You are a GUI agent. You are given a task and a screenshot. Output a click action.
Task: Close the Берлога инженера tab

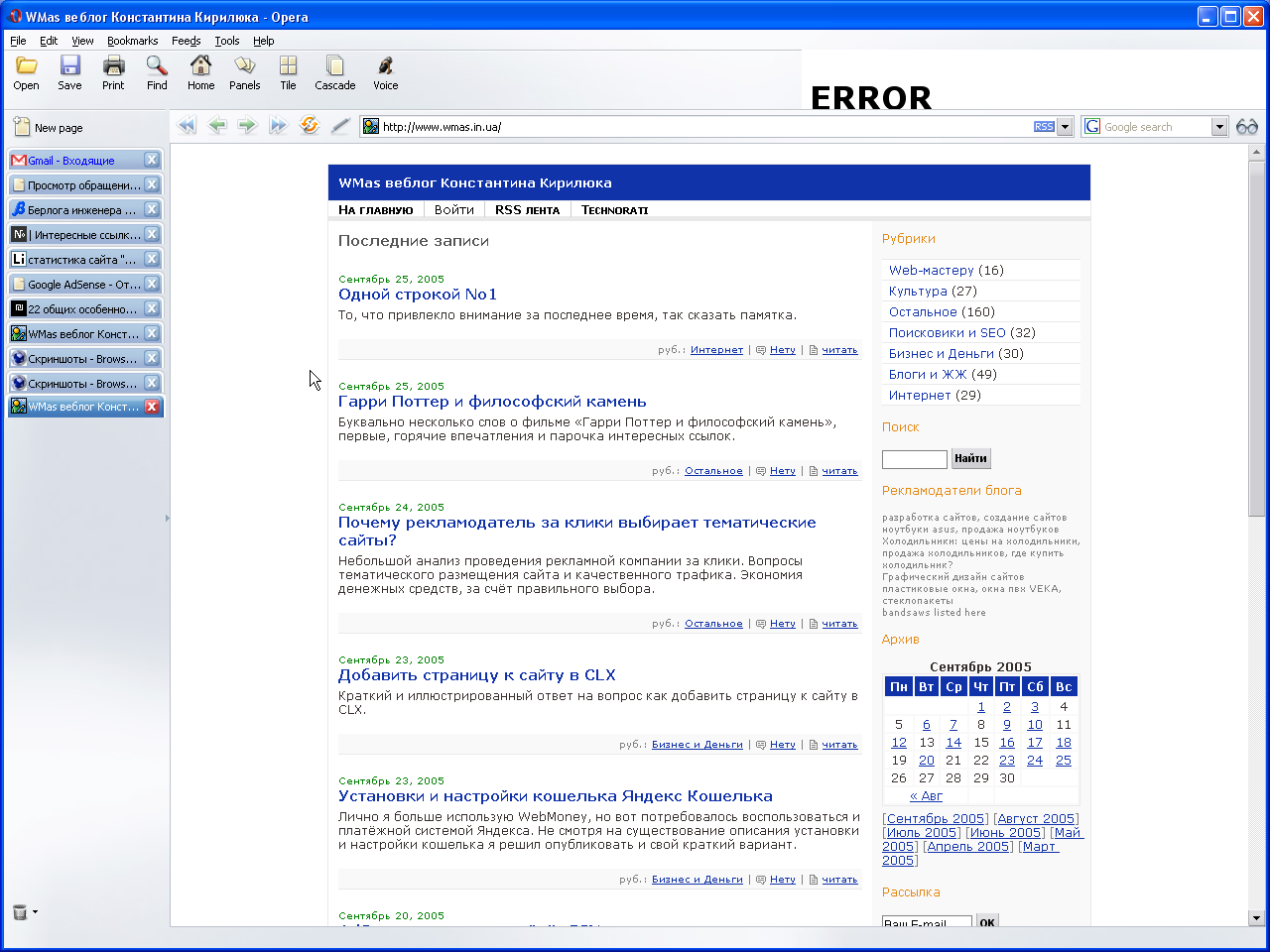click(x=152, y=209)
